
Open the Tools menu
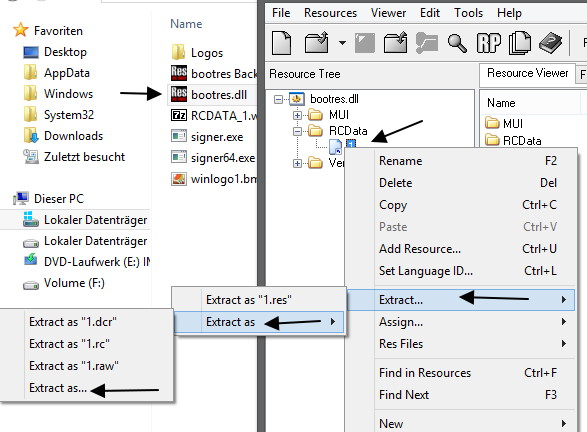point(468,13)
